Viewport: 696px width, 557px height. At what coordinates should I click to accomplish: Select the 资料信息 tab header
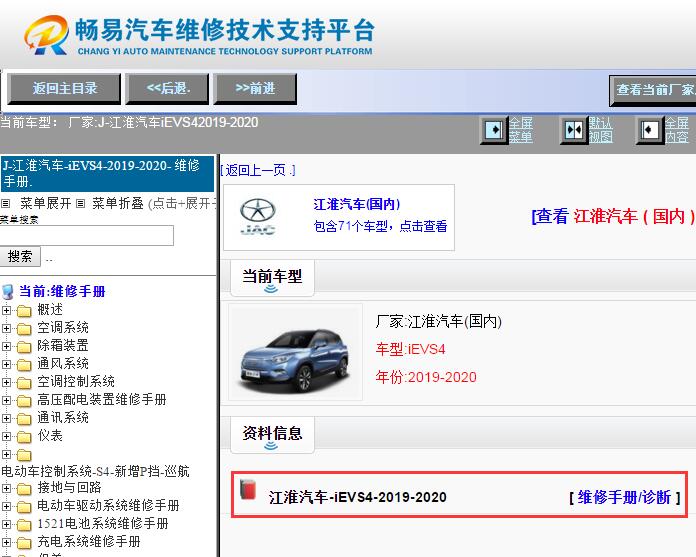(272, 435)
